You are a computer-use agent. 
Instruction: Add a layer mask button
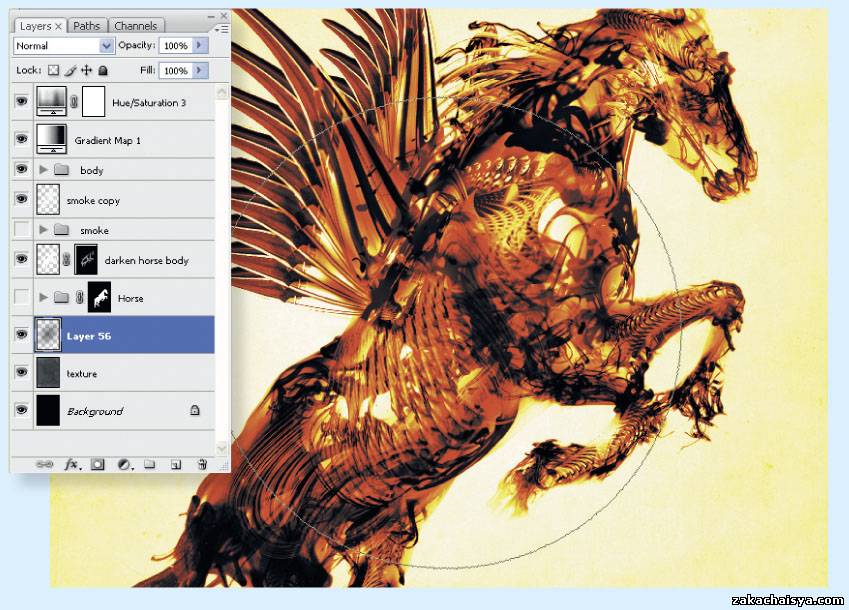point(97,464)
